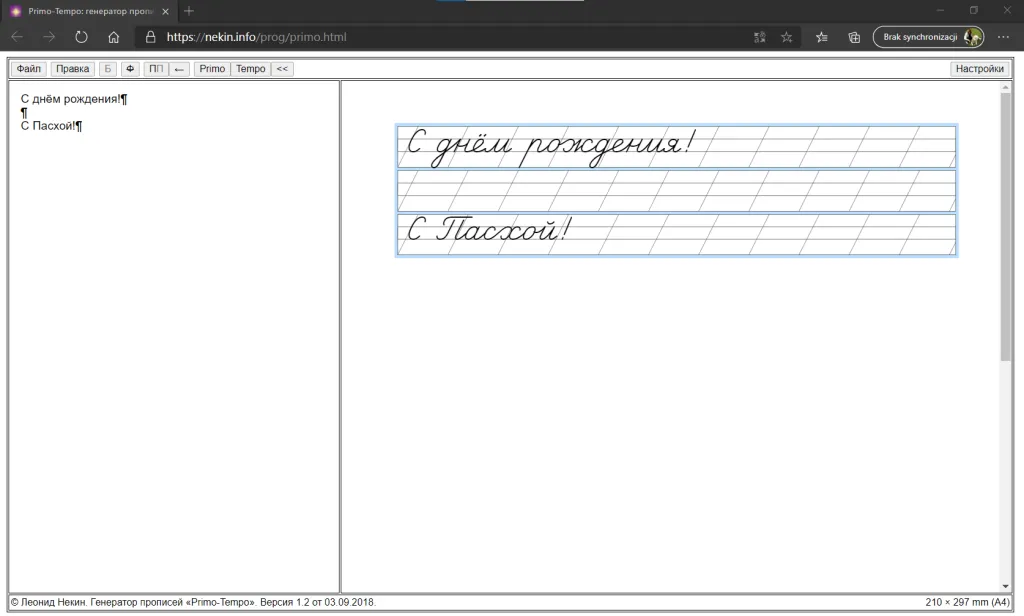The image size is (1024, 616).
Task: Click the left arrow toolbar button
Action: 179,69
